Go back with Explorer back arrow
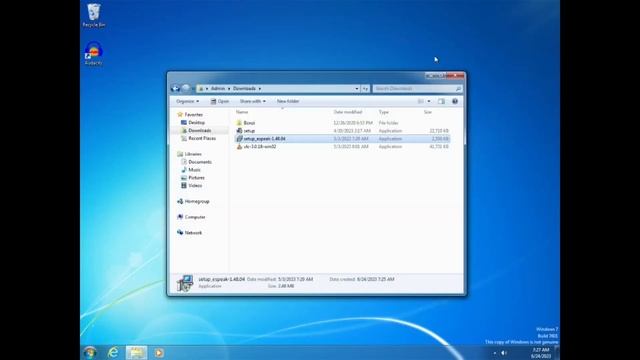Viewport: 640px width, 360px height. pyautogui.click(x=176, y=88)
